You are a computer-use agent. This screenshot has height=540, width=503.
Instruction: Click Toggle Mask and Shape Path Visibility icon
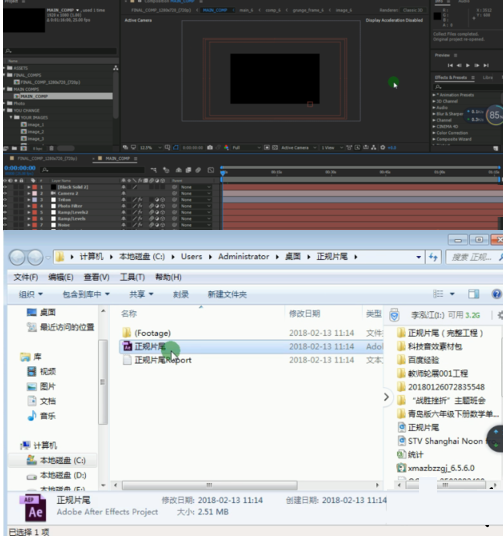pos(176,147)
